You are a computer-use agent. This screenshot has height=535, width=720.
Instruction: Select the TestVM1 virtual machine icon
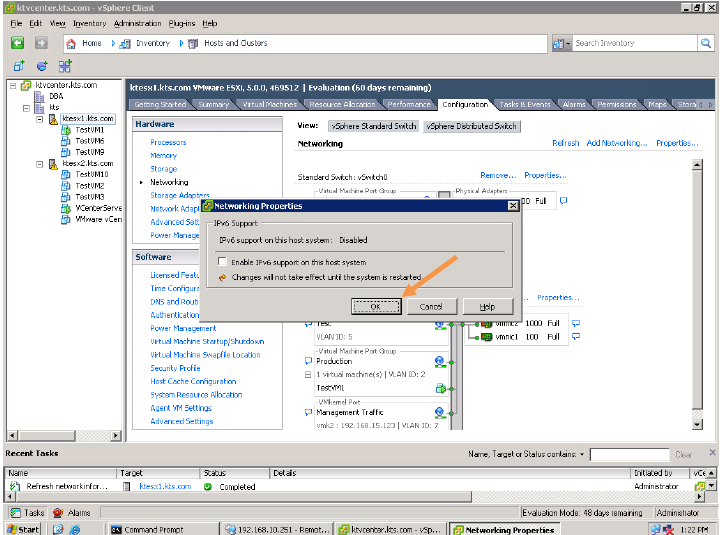[x=66, y=130]
